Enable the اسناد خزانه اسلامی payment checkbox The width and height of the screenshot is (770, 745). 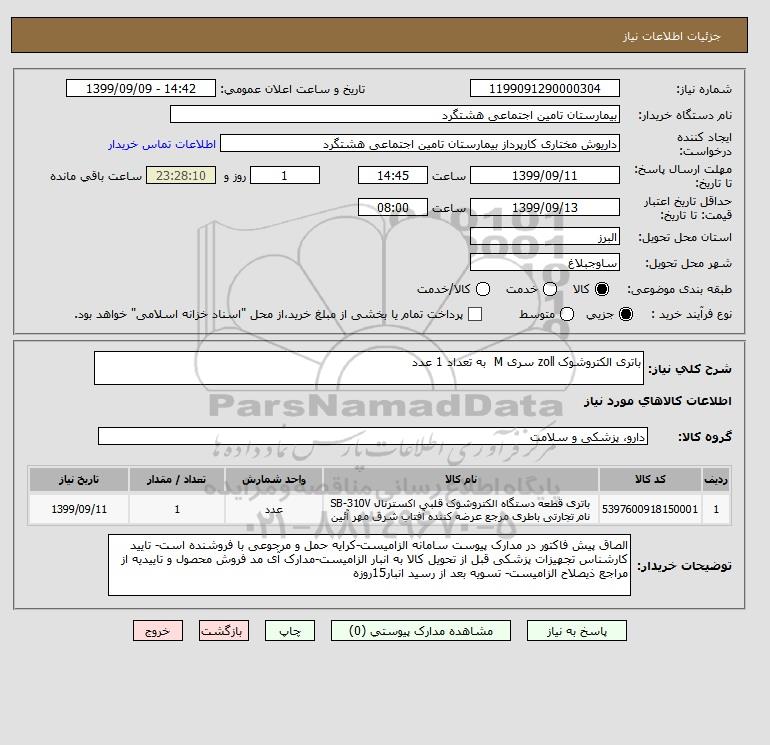pos(475,314)
